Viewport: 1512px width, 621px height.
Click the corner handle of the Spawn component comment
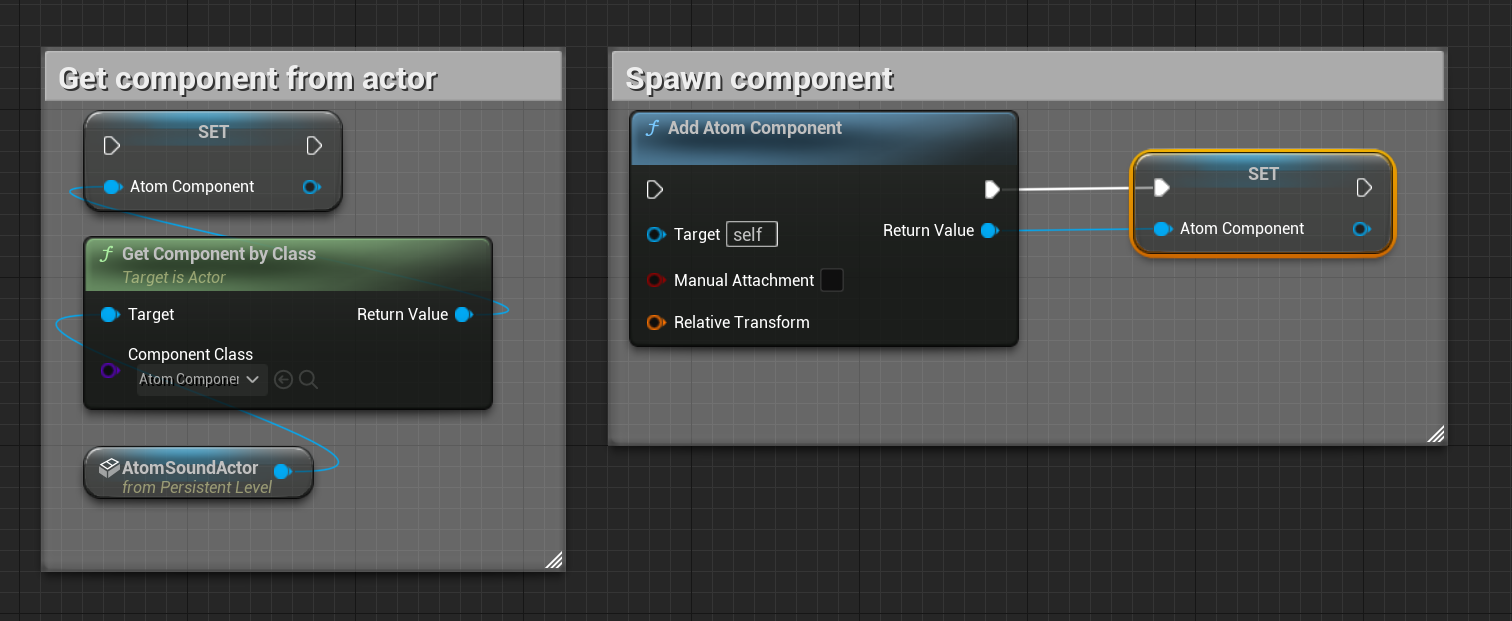[x=1435, y=433]
